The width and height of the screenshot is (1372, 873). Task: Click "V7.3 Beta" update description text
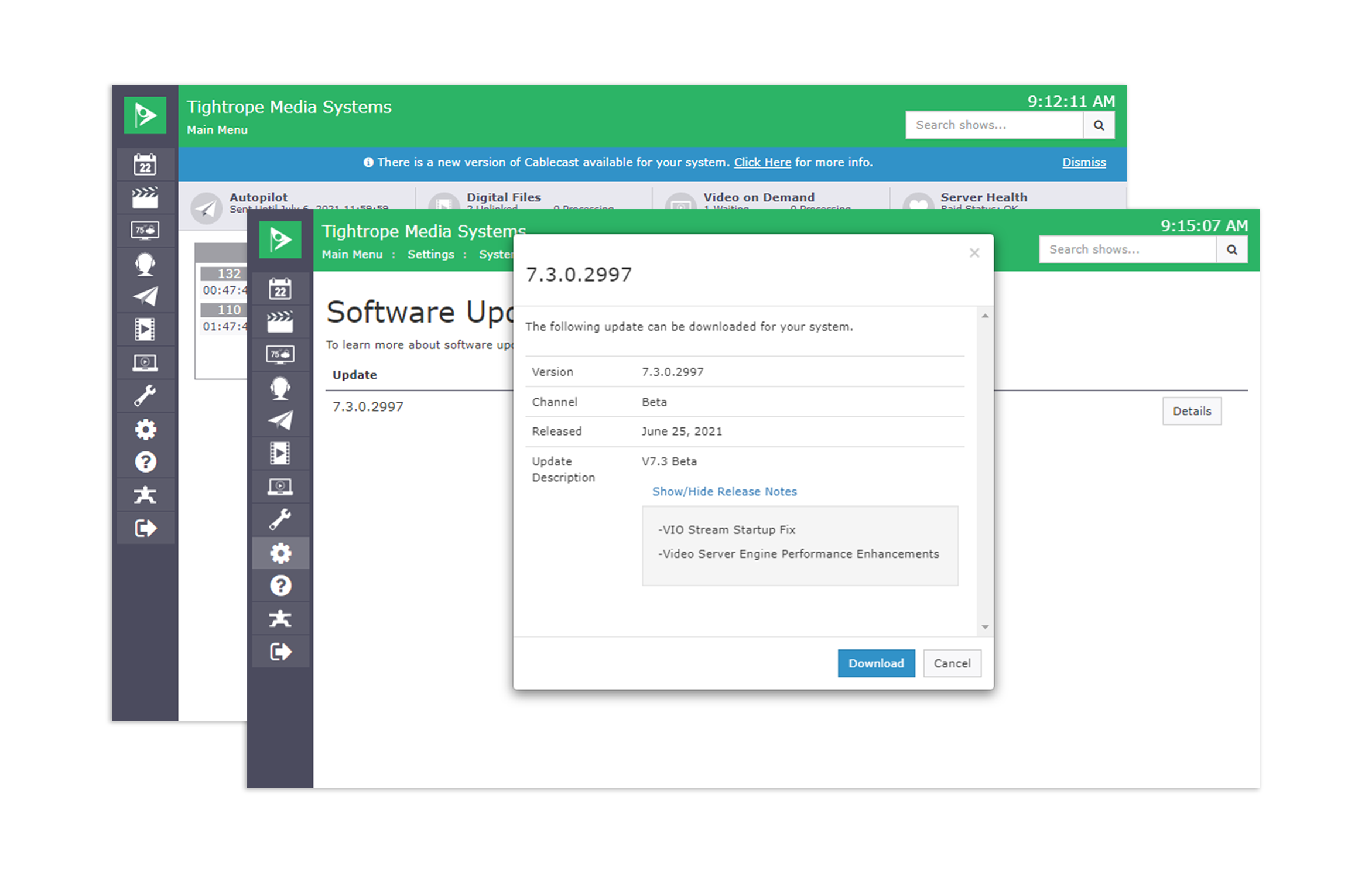(x=669, y=461)
